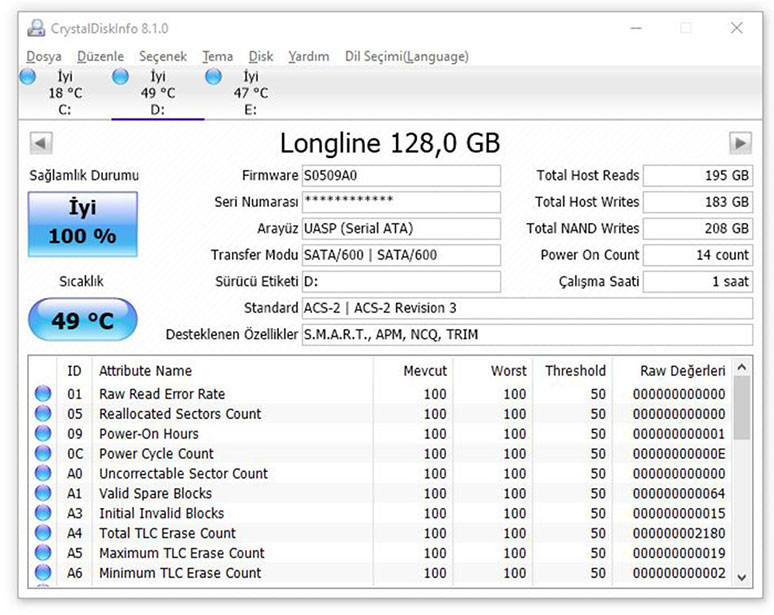Open the Dosya menu
Viewport: 774px width, 615px height.
point(44,57)
